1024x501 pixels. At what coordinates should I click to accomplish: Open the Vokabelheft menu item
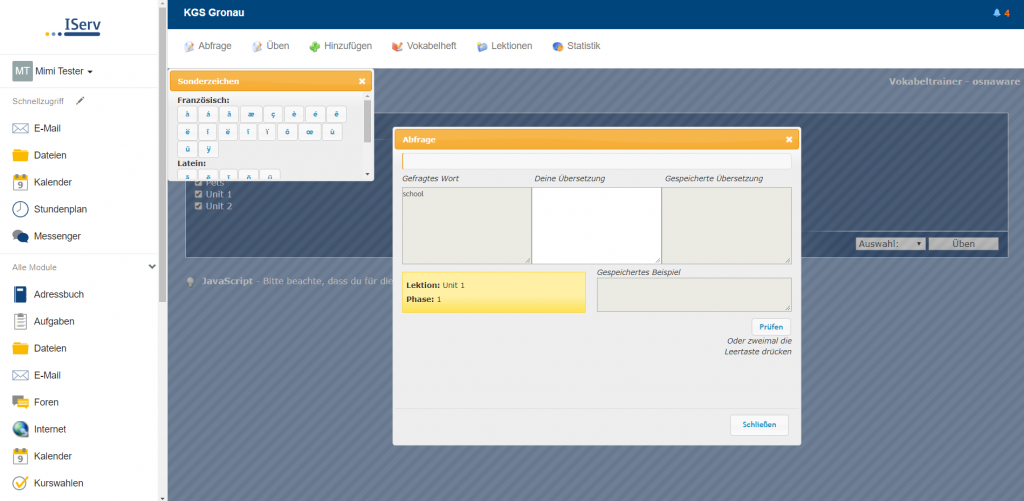(423, 46)
